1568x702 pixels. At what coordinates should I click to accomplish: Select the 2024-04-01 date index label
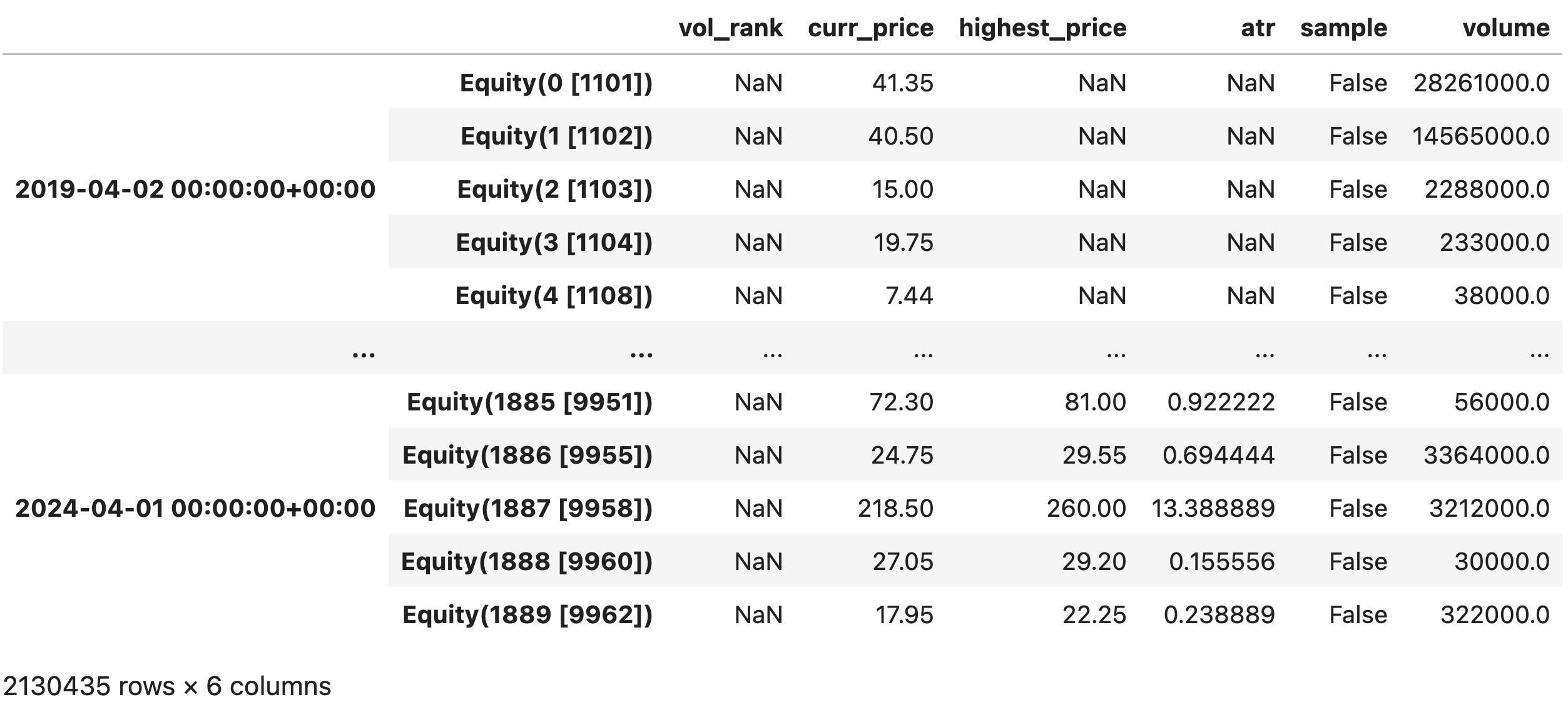coord(195,508)
